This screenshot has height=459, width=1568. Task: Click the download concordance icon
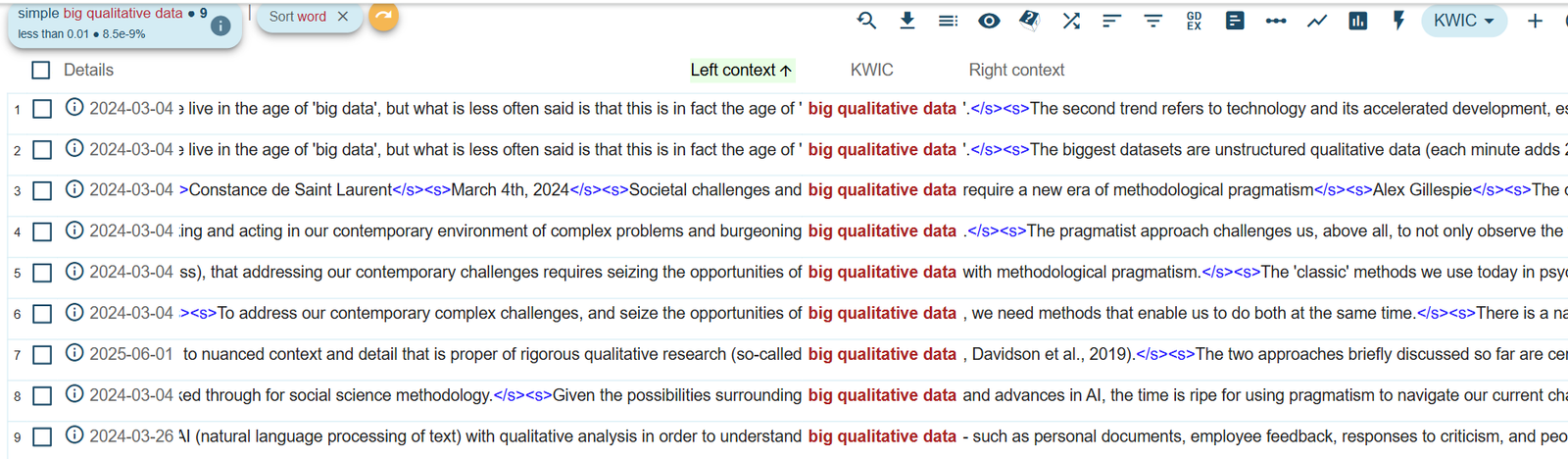907,21
